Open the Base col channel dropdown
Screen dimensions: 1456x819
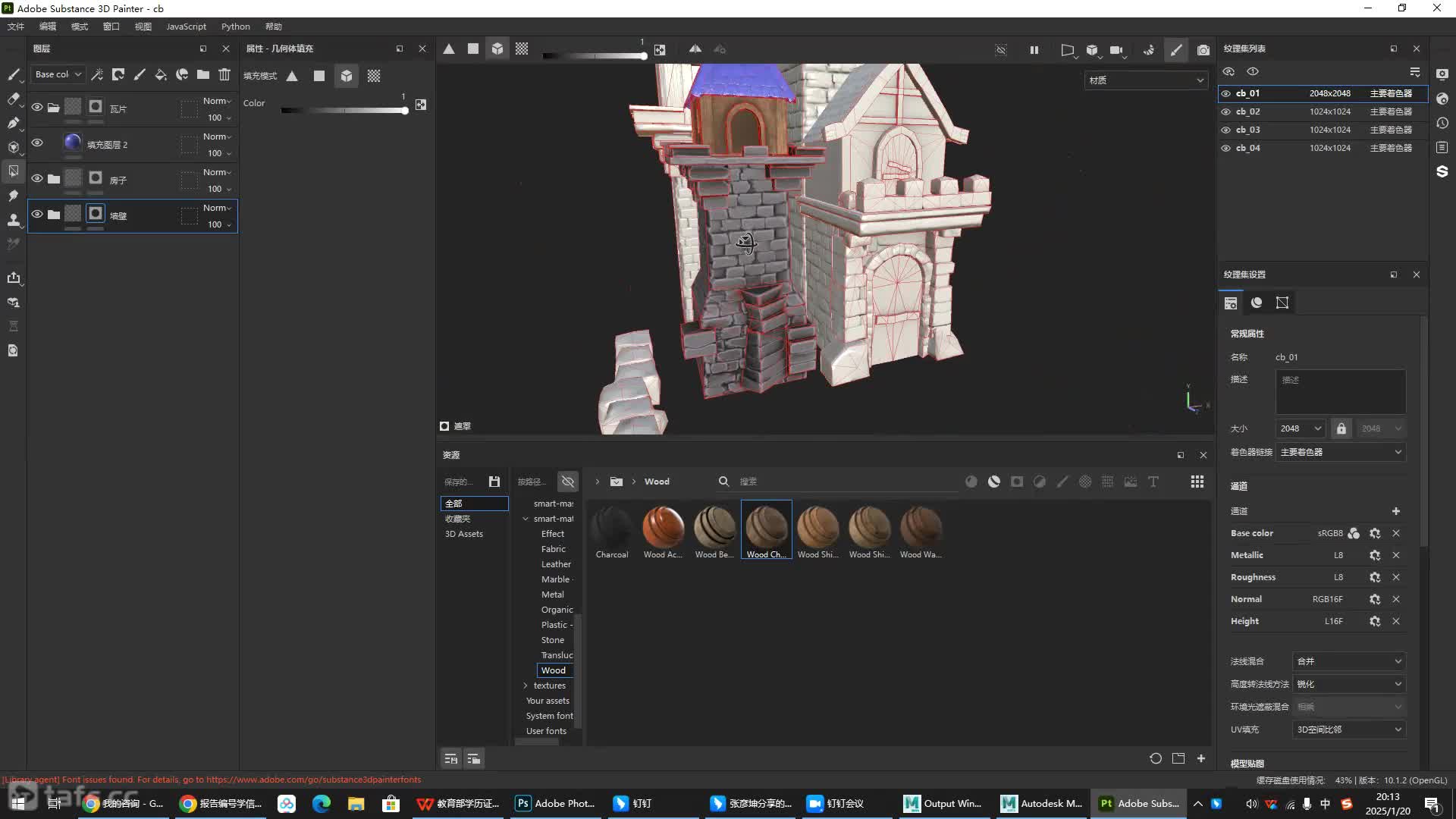tap(58, 74)
